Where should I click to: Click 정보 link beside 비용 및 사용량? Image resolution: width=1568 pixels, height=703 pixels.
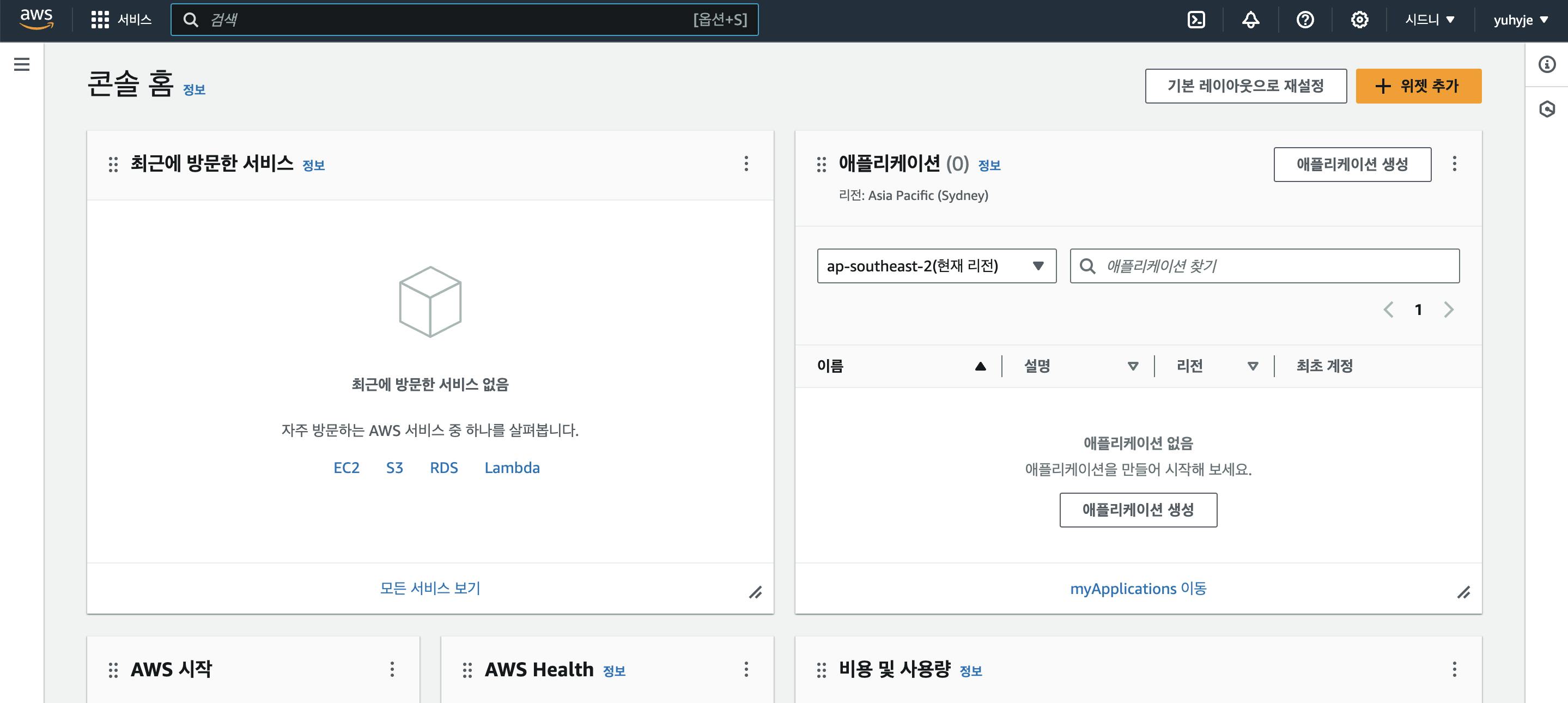[971, 671]
